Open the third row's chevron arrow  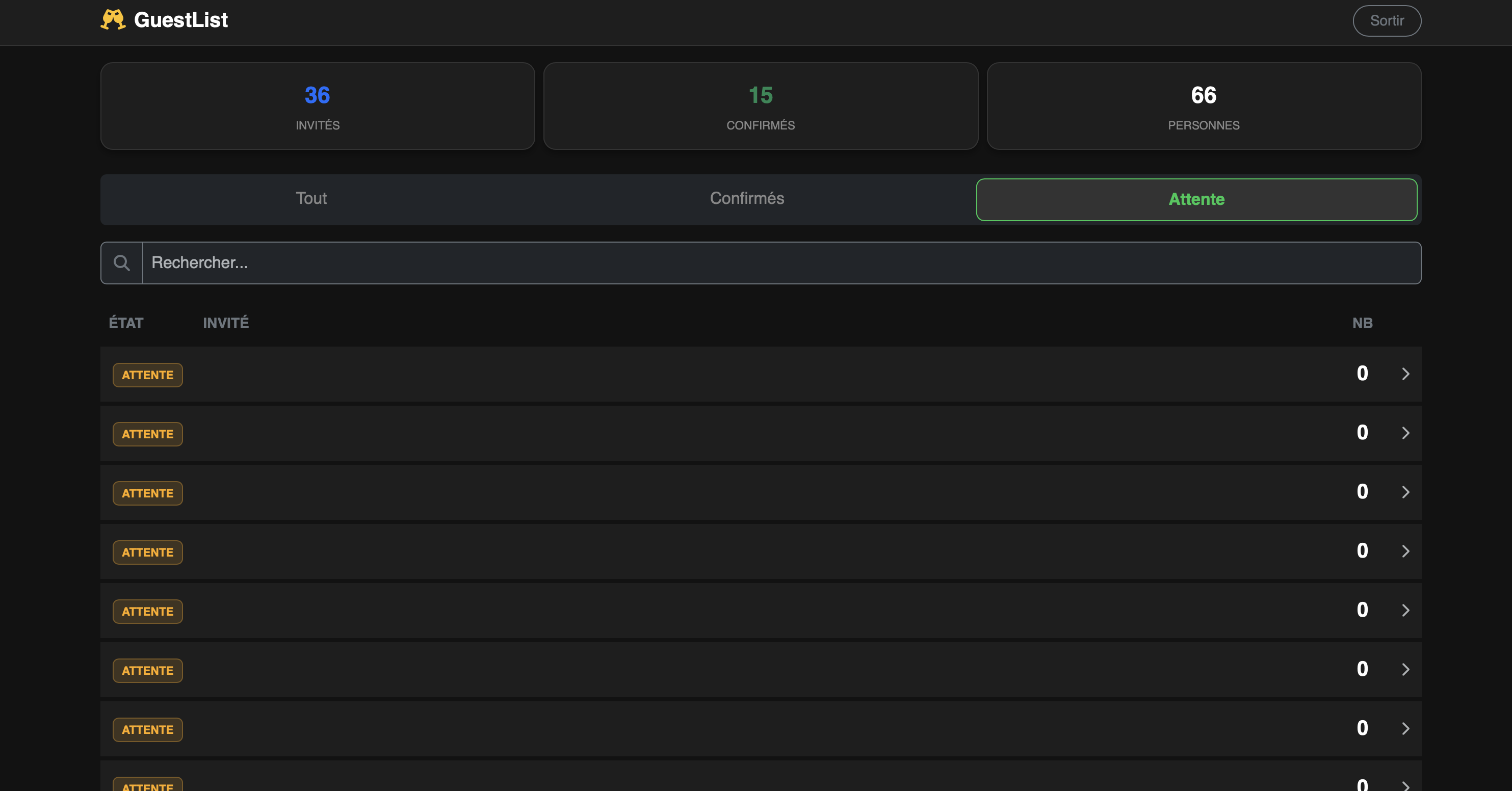(1405, 492)
